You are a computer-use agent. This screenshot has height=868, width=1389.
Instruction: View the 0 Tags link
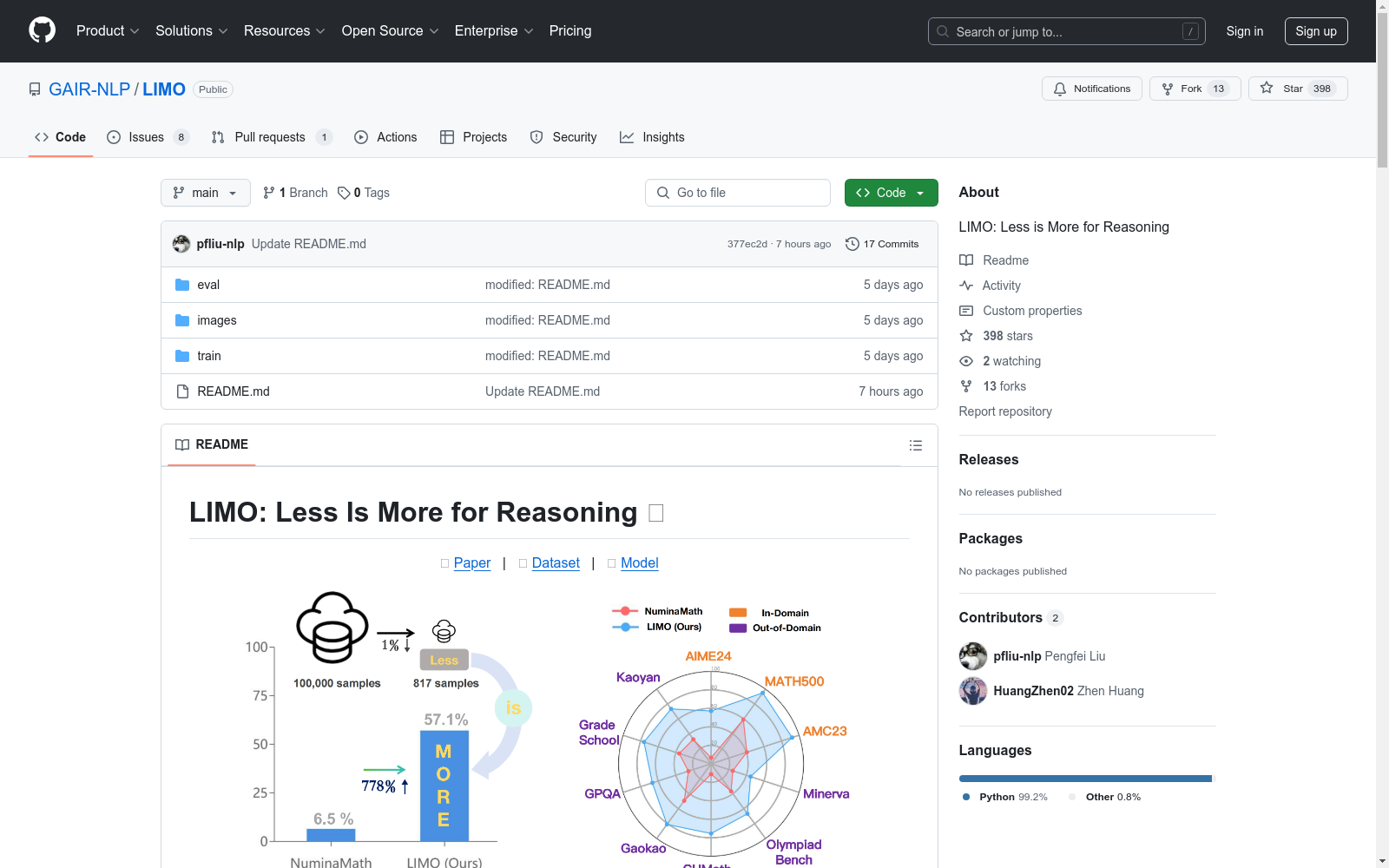(x=364, y=193)
